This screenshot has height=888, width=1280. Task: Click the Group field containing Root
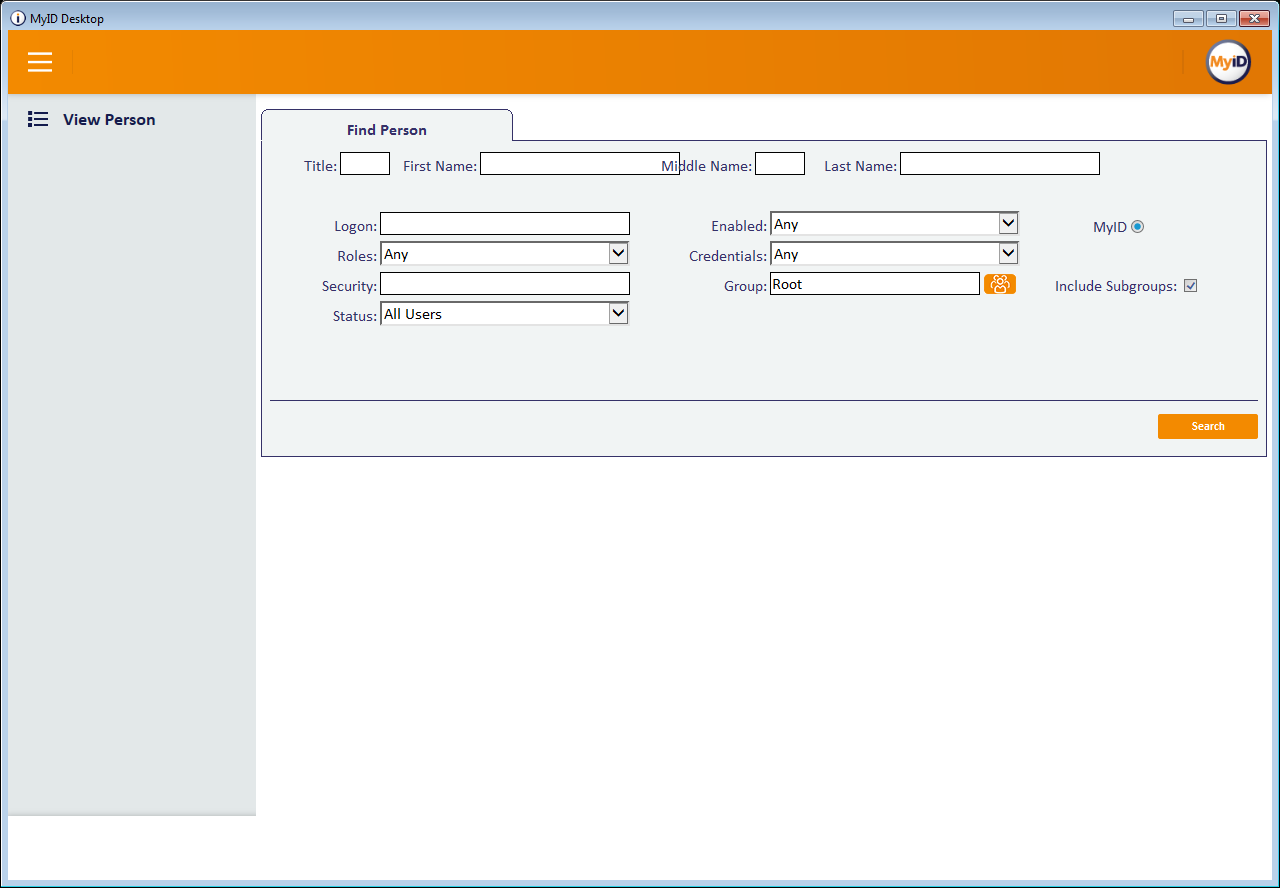tap(874, 284)
